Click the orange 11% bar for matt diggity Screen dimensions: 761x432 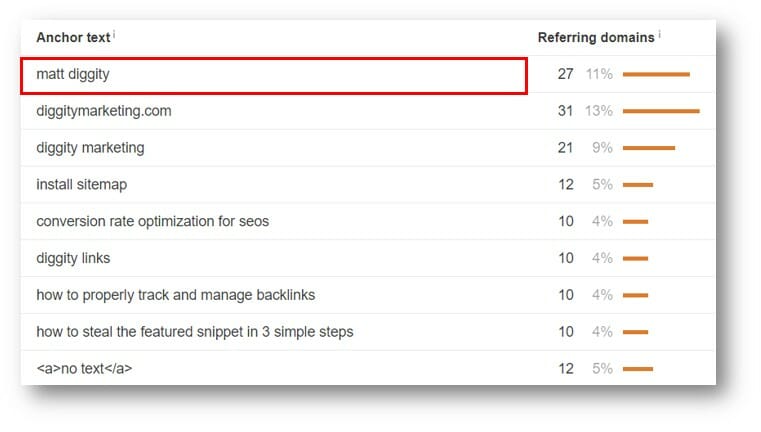click(656, 74)
